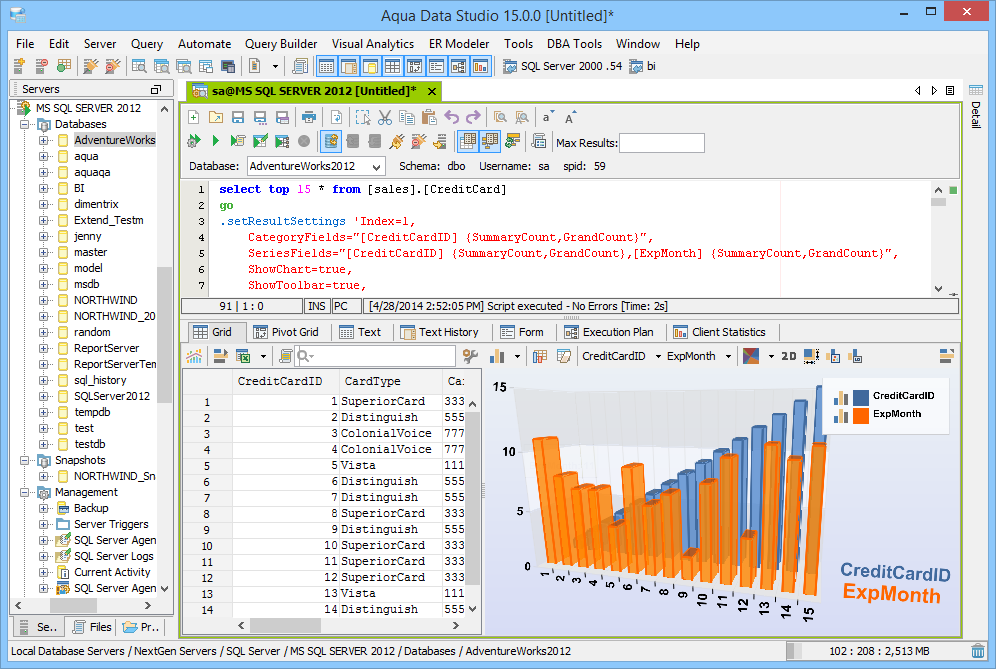This screenshot has width=996, height=669.
Task: Select SQL Server Logs in Management tree
Action: pyautogui.click(x=114, y=557)
